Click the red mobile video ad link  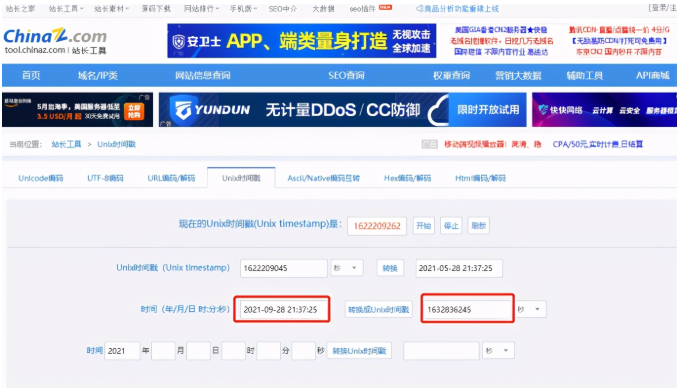pos(493,144)
